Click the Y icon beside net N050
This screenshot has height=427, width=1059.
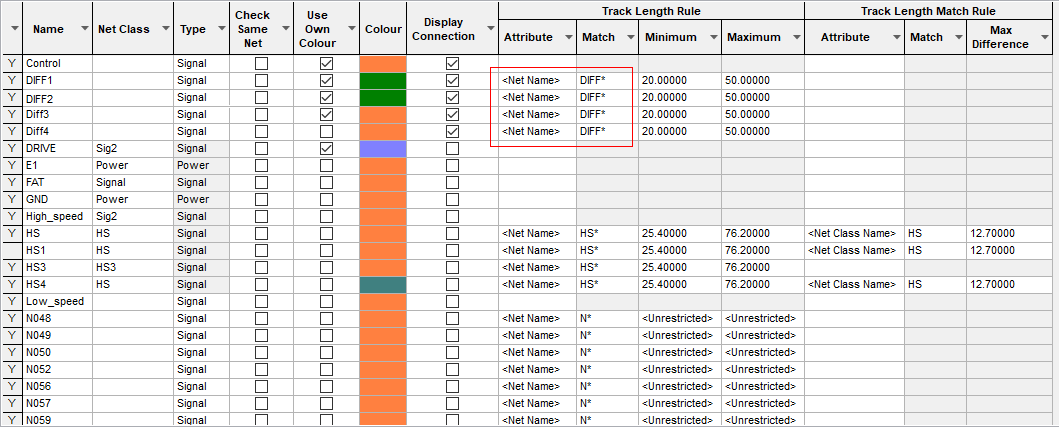pos(12,352)
